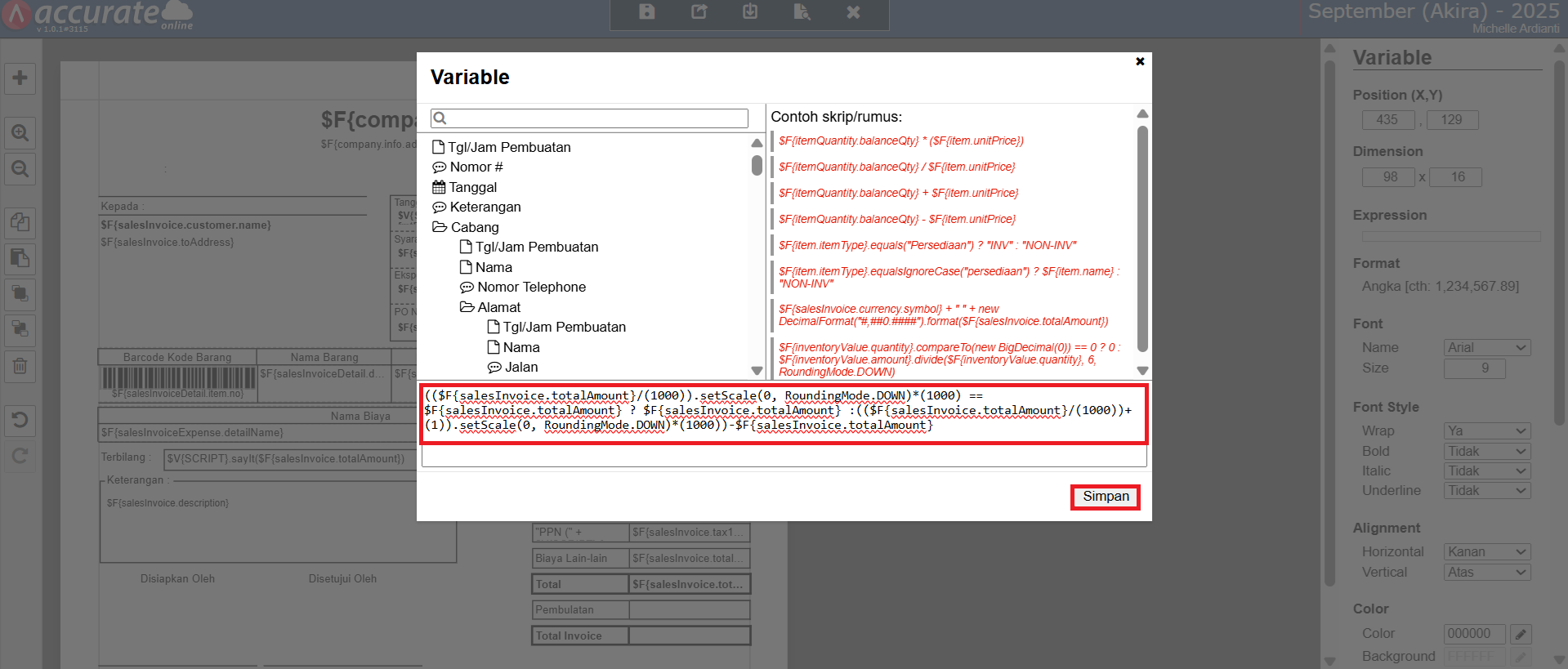Image resolution: width=1568 pixels, height=669 pixels.
Task: Click the copy icon in left sidebar
Action: tap(20, 222)
